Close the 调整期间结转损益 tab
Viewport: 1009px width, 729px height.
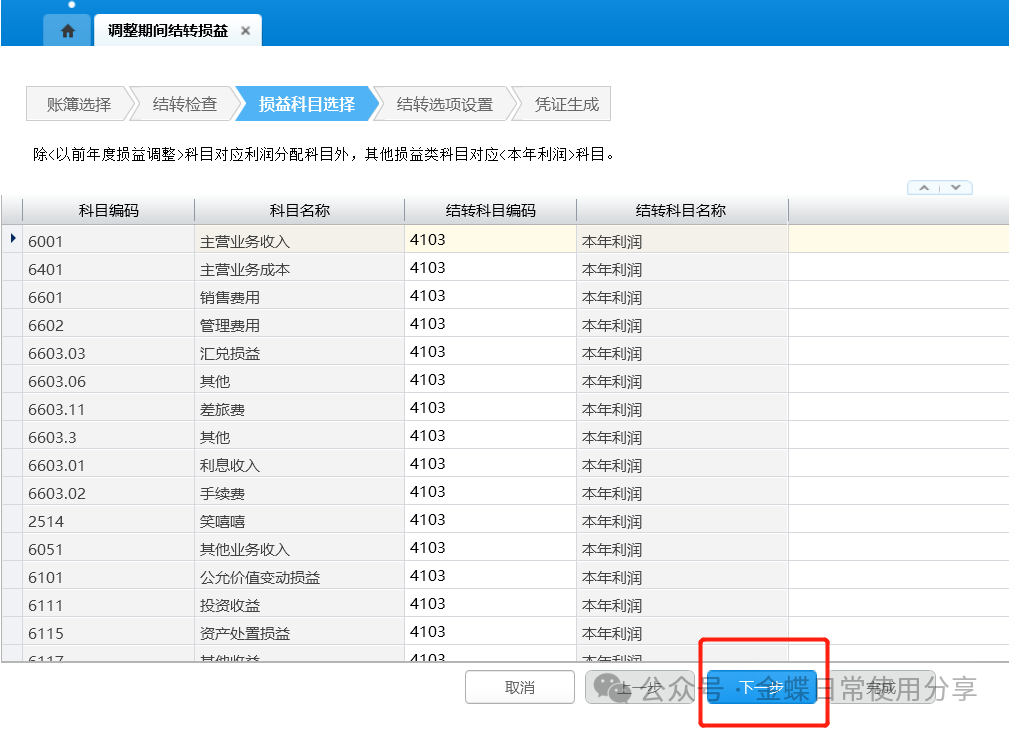[x=246, y=31]
